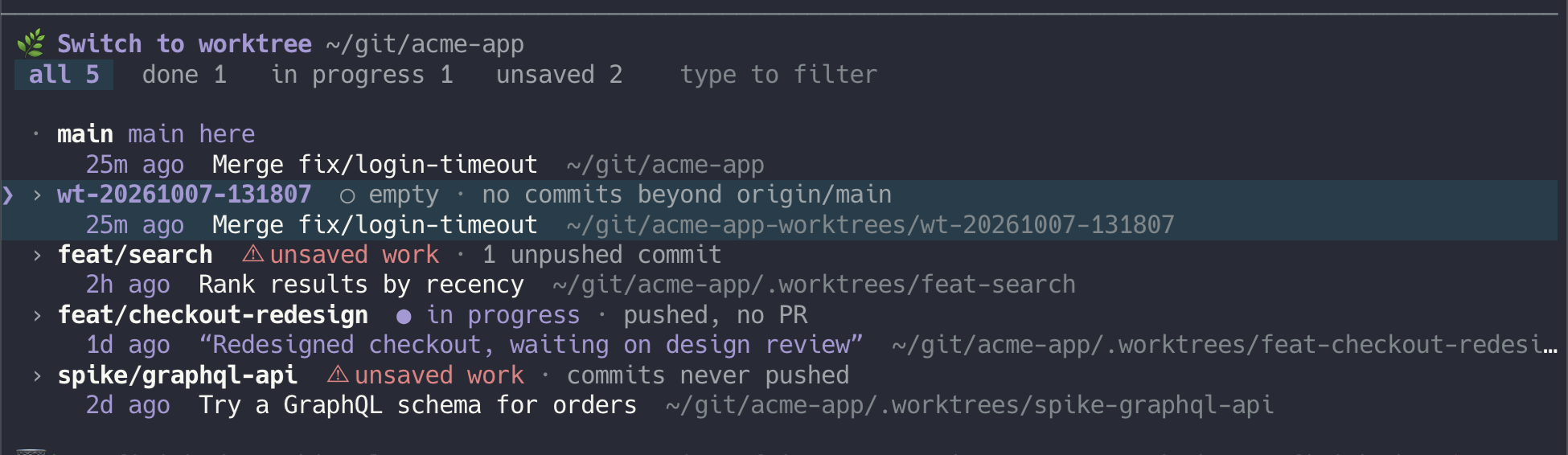Click the '~/git/acme-app' path in header

point(425,44)
